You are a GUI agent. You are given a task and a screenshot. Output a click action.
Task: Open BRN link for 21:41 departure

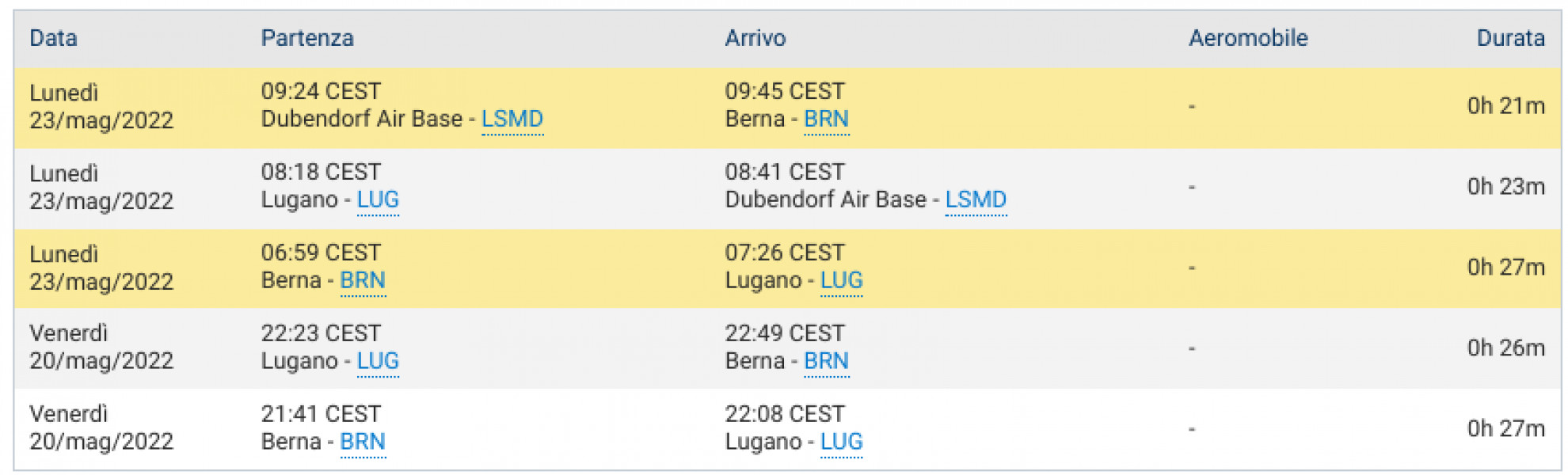363,442
